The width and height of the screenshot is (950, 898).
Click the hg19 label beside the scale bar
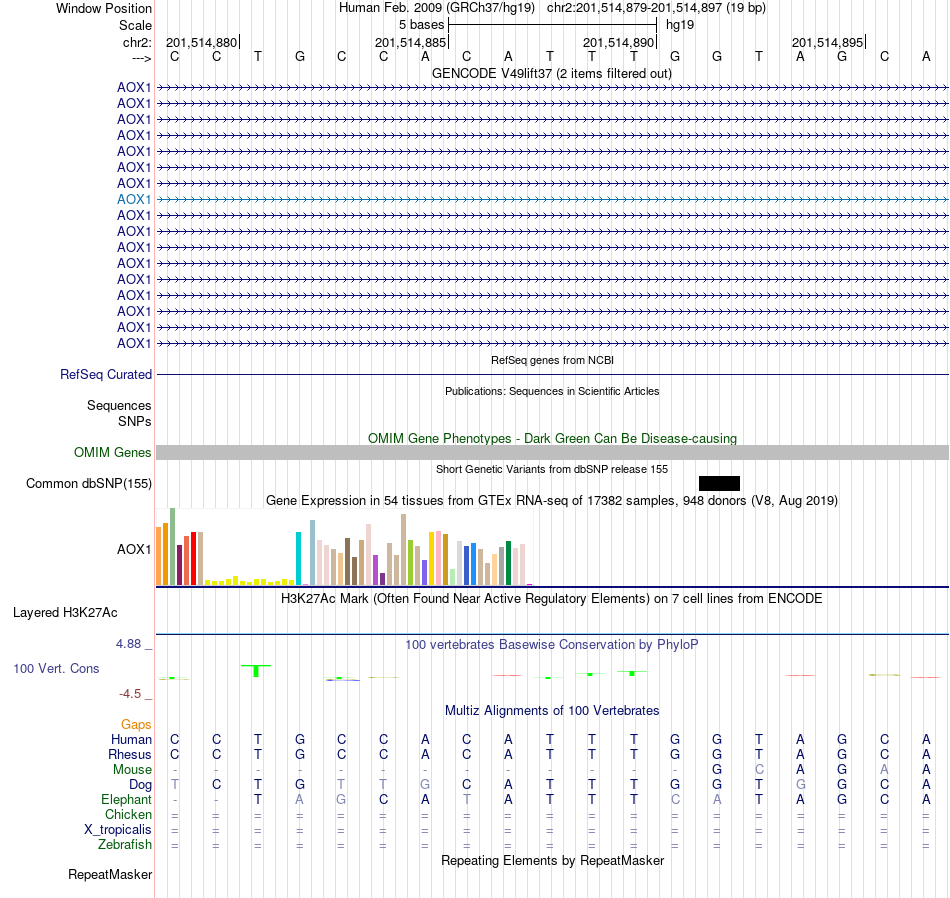click(680, 25)
